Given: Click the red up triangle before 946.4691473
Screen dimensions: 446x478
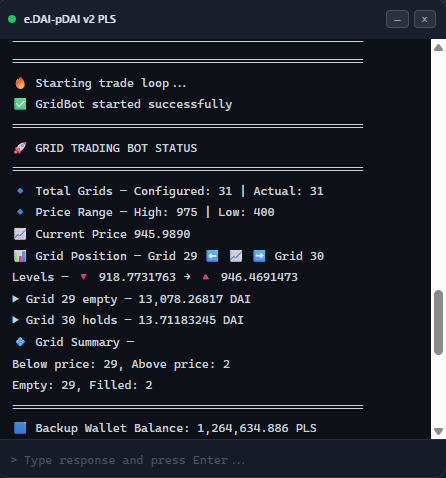Looking at the screenshot, I should pyautogui.click(x=206, y=277).
